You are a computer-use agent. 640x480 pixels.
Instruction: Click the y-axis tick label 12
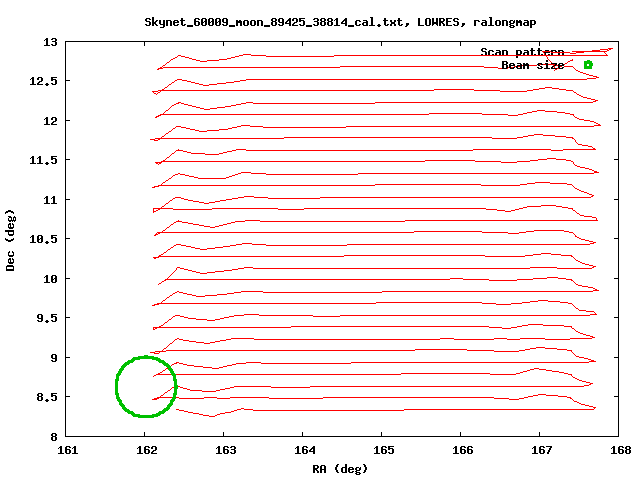pyautogui.click(x=51, y=121)
